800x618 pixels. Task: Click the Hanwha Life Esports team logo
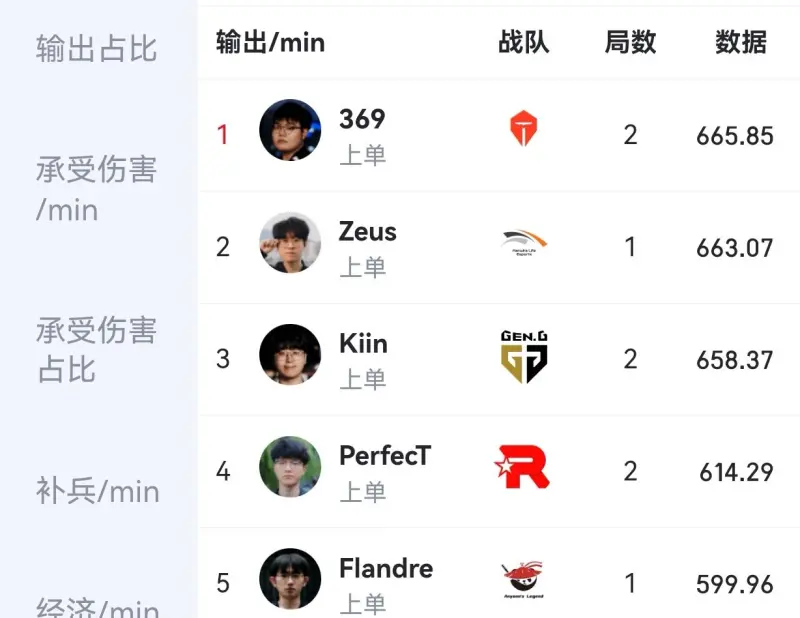[524, 243]
